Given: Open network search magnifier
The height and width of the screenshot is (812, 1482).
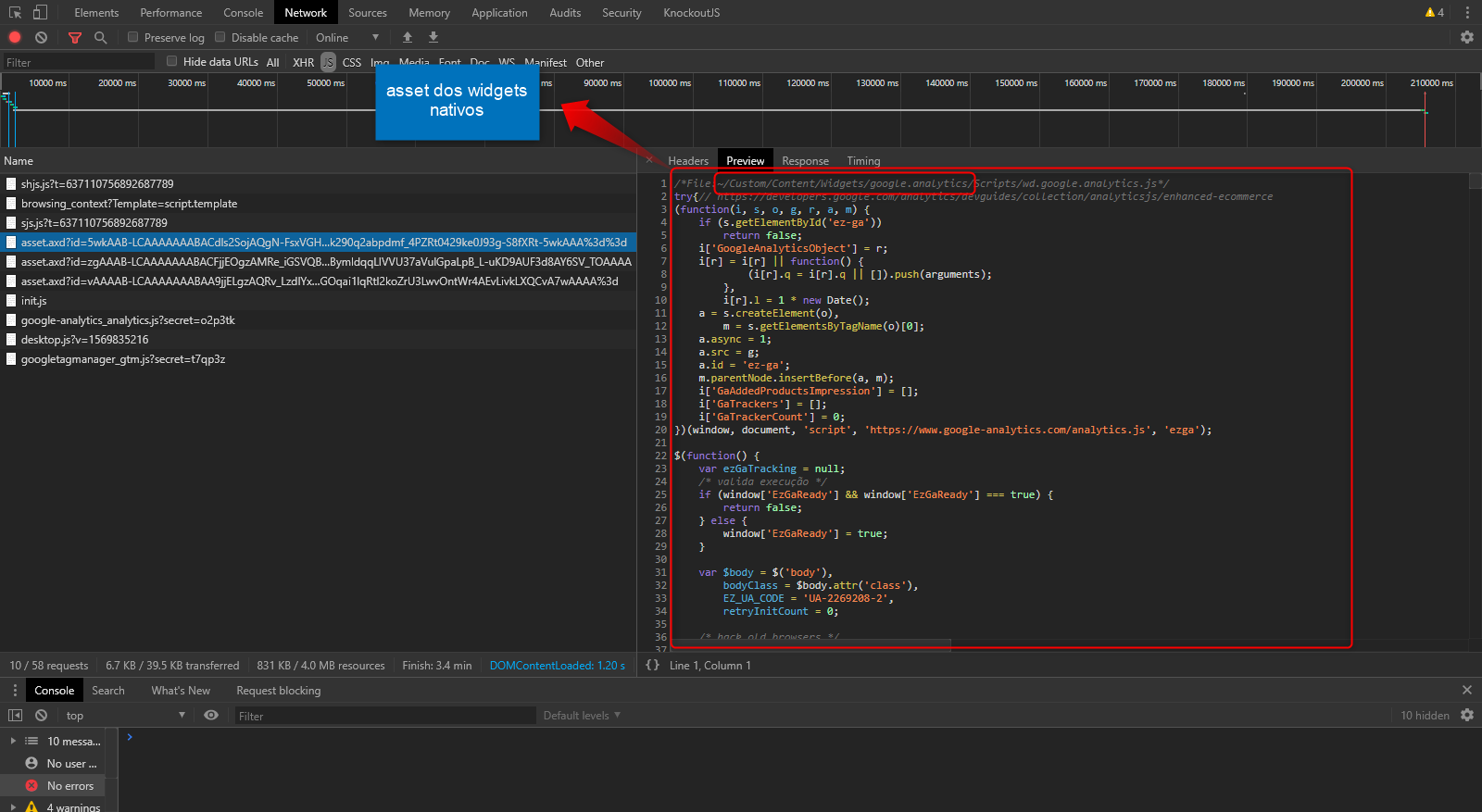Looking at the screenshot, I should click(x=100, y=38).
